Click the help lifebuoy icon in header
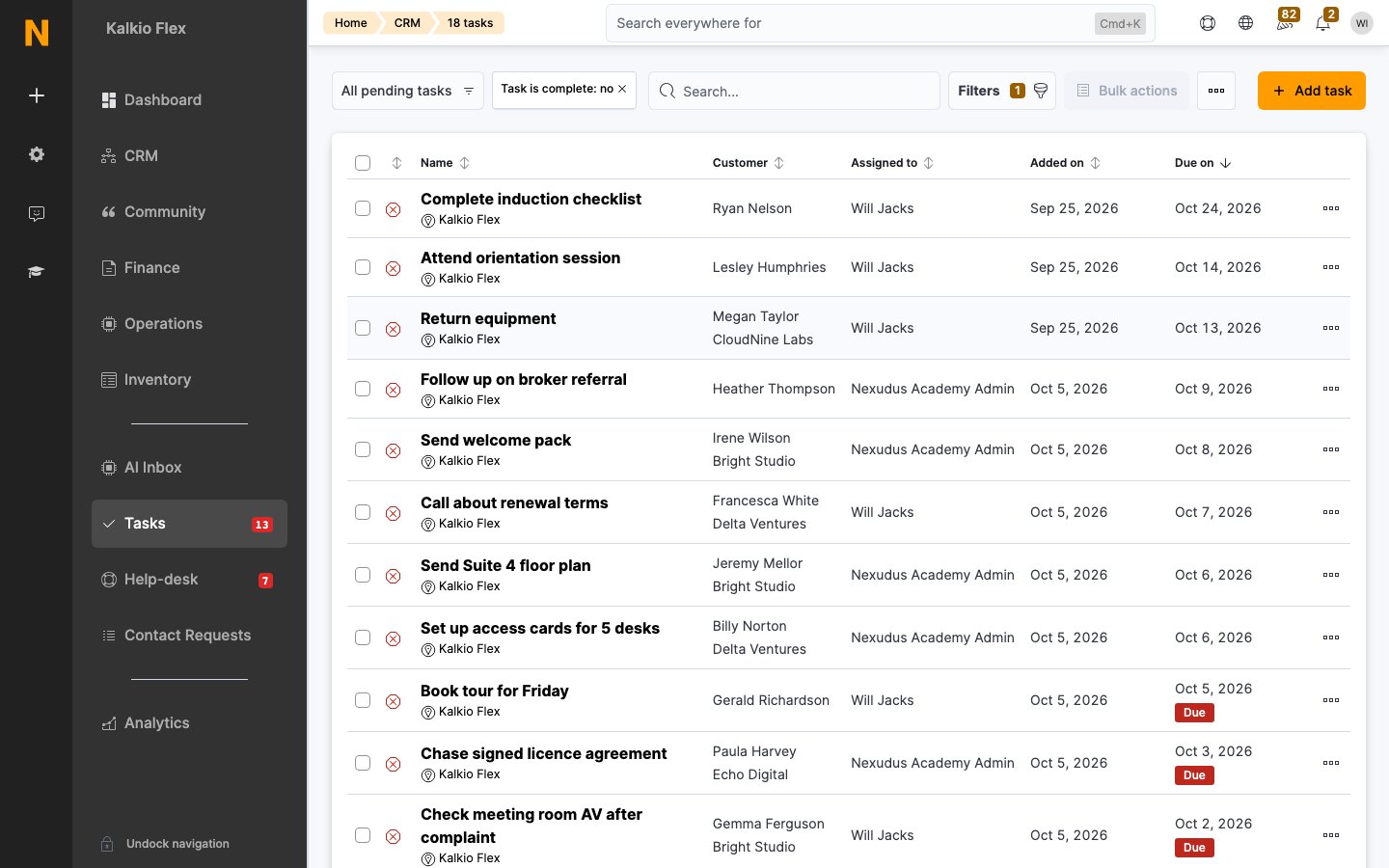The height and width of the screenshot is (868, 1389). tap(1208, 23)
